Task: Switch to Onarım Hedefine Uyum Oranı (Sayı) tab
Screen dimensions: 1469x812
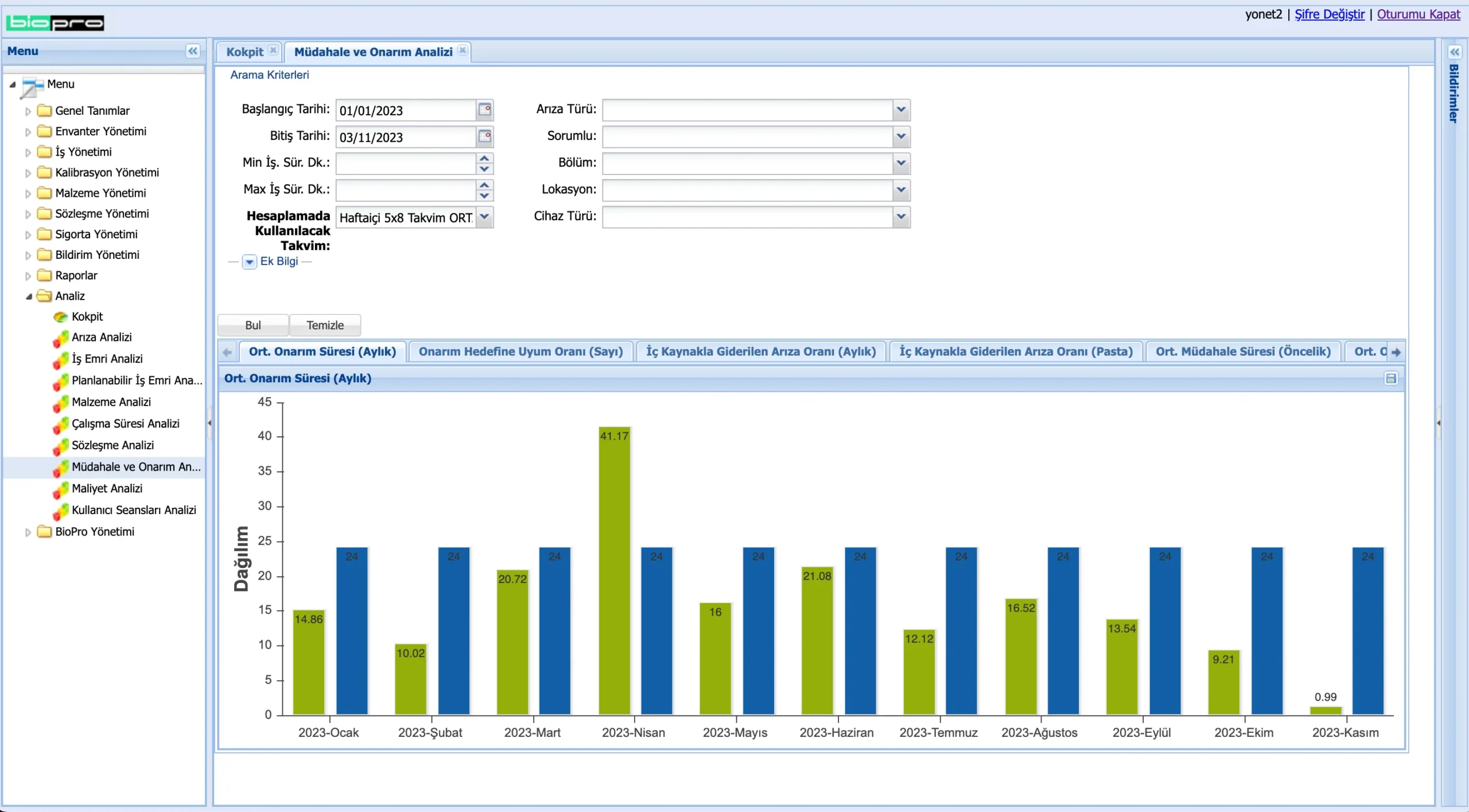Action: pos(520,352)
